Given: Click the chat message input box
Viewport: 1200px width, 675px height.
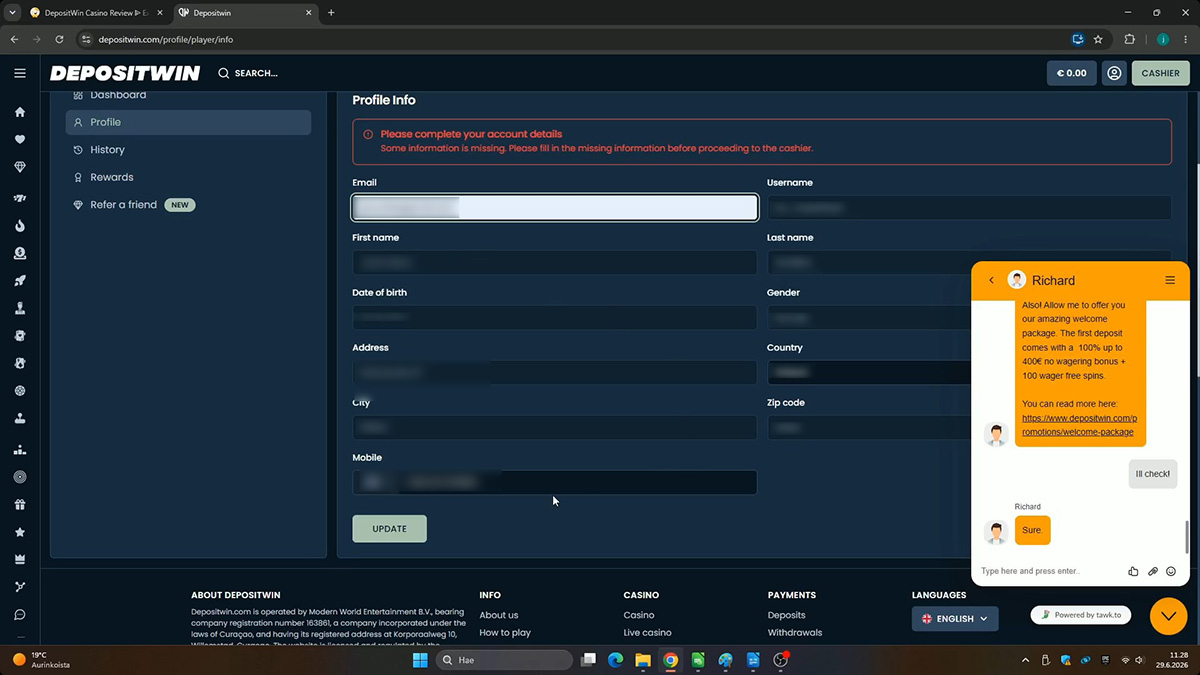Looking at the screenshot, I should click(x=1050, y=571).
